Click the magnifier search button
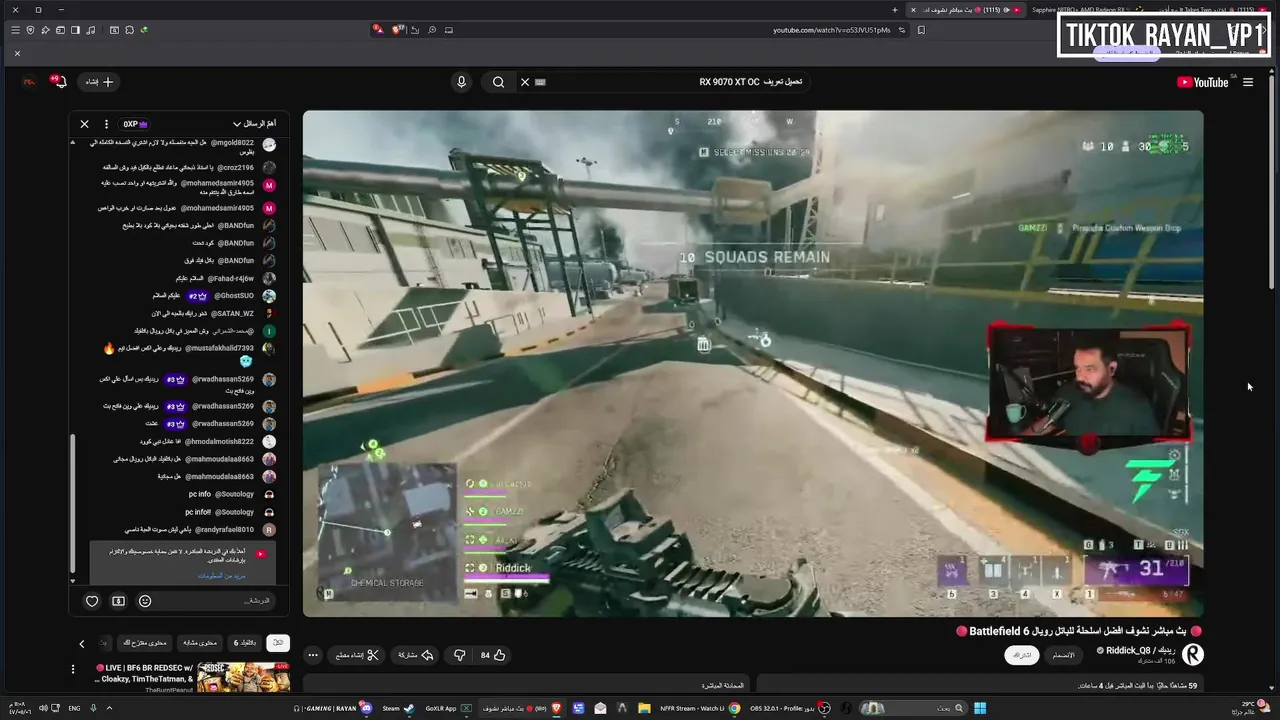 click(x=498, y=82)
